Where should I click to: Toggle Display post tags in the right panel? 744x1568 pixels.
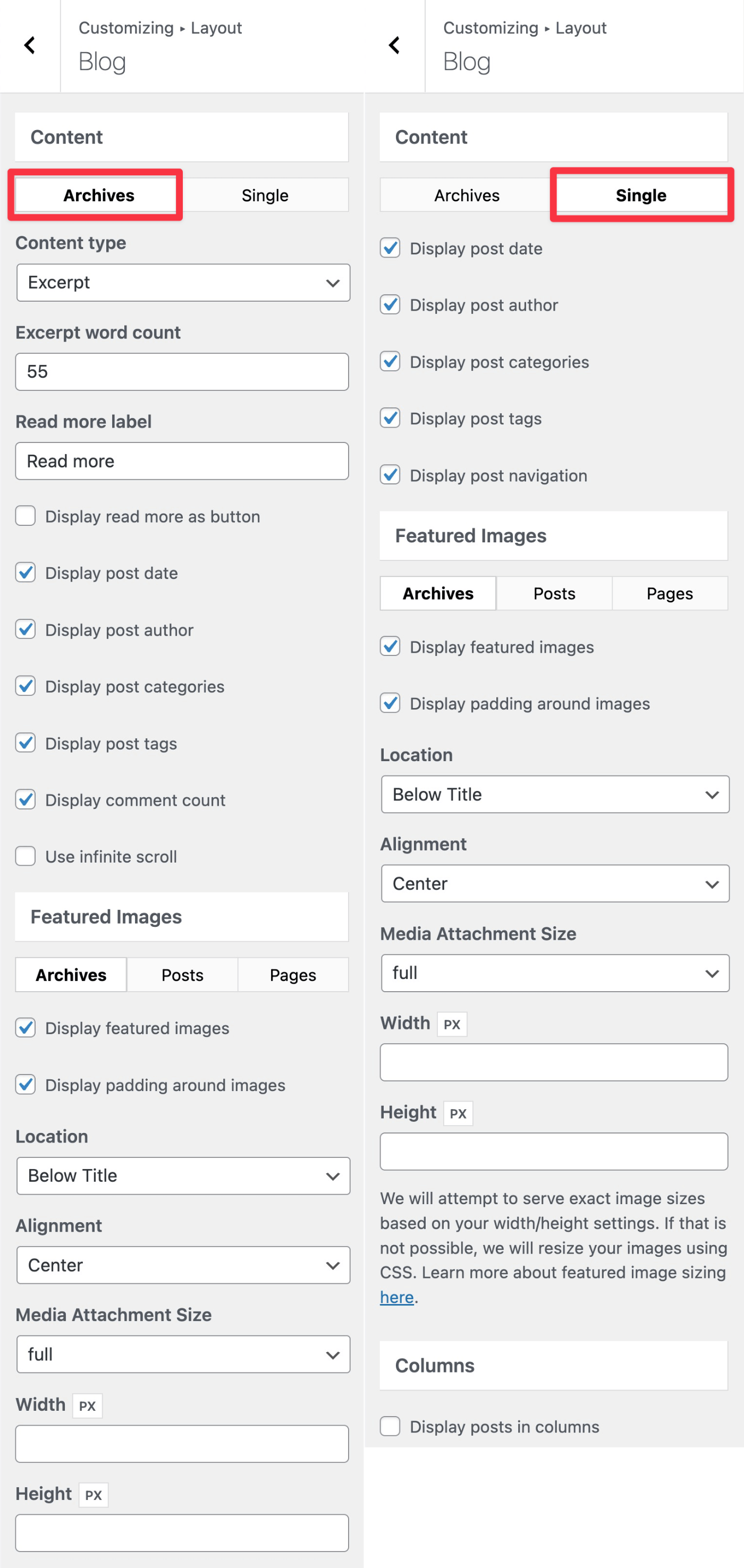coord(390,418)
